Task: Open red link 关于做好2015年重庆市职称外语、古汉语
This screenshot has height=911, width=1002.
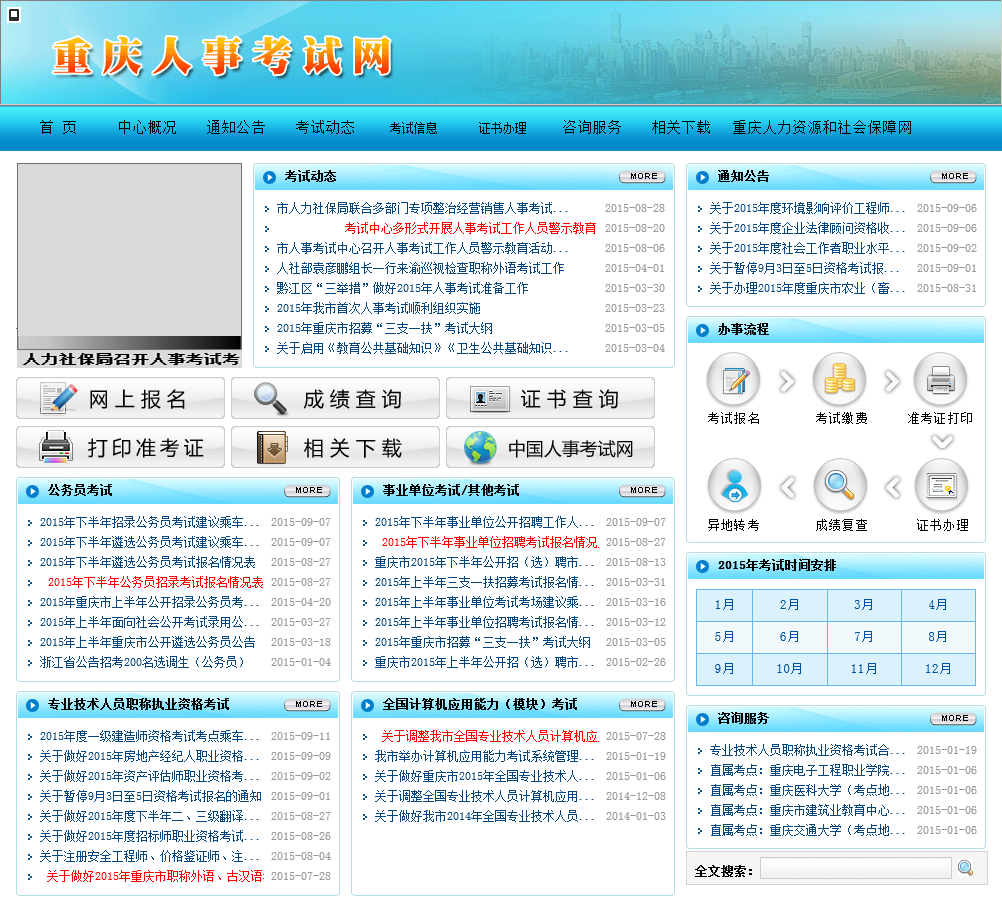Action: [155, 876]
